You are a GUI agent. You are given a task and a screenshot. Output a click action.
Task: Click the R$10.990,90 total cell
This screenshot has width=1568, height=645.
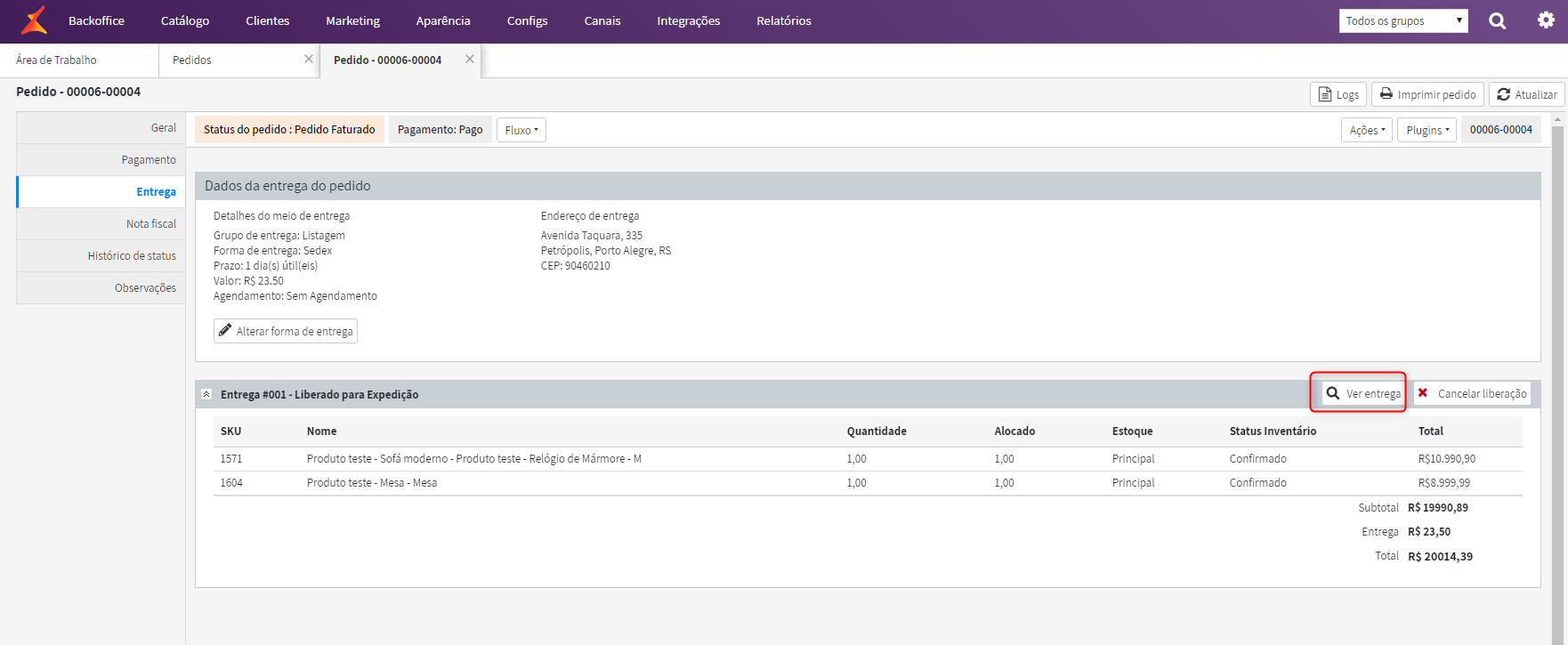pyautogui.click(x=1447, y=459)
